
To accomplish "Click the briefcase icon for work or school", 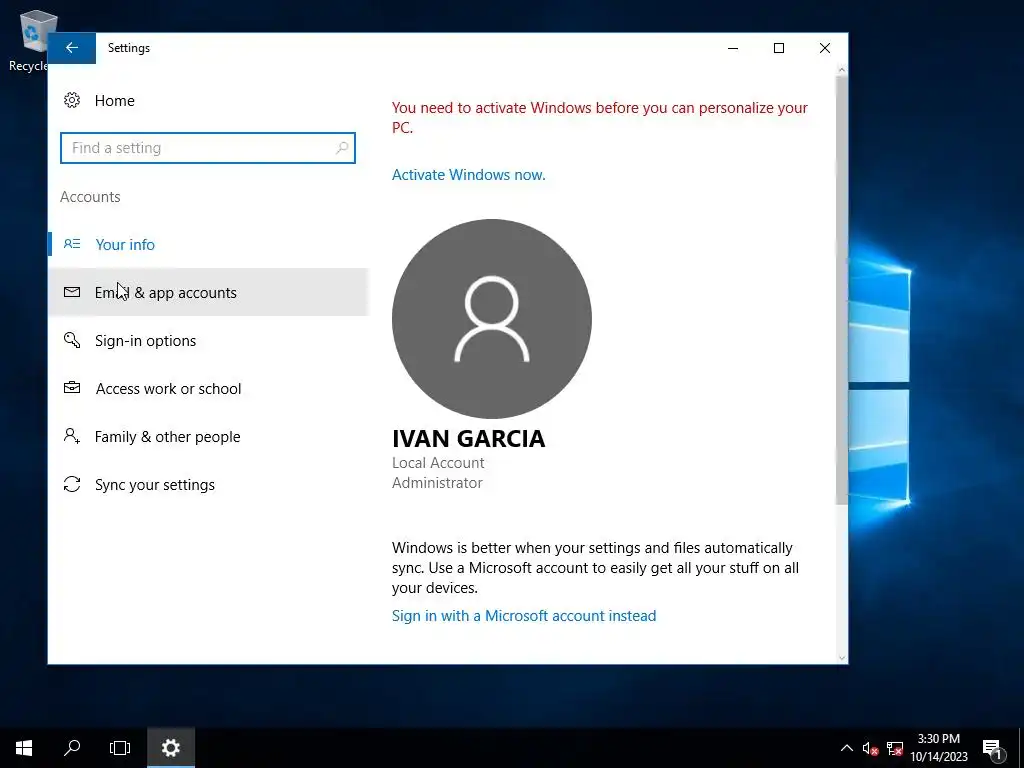I will coord(72,388).
